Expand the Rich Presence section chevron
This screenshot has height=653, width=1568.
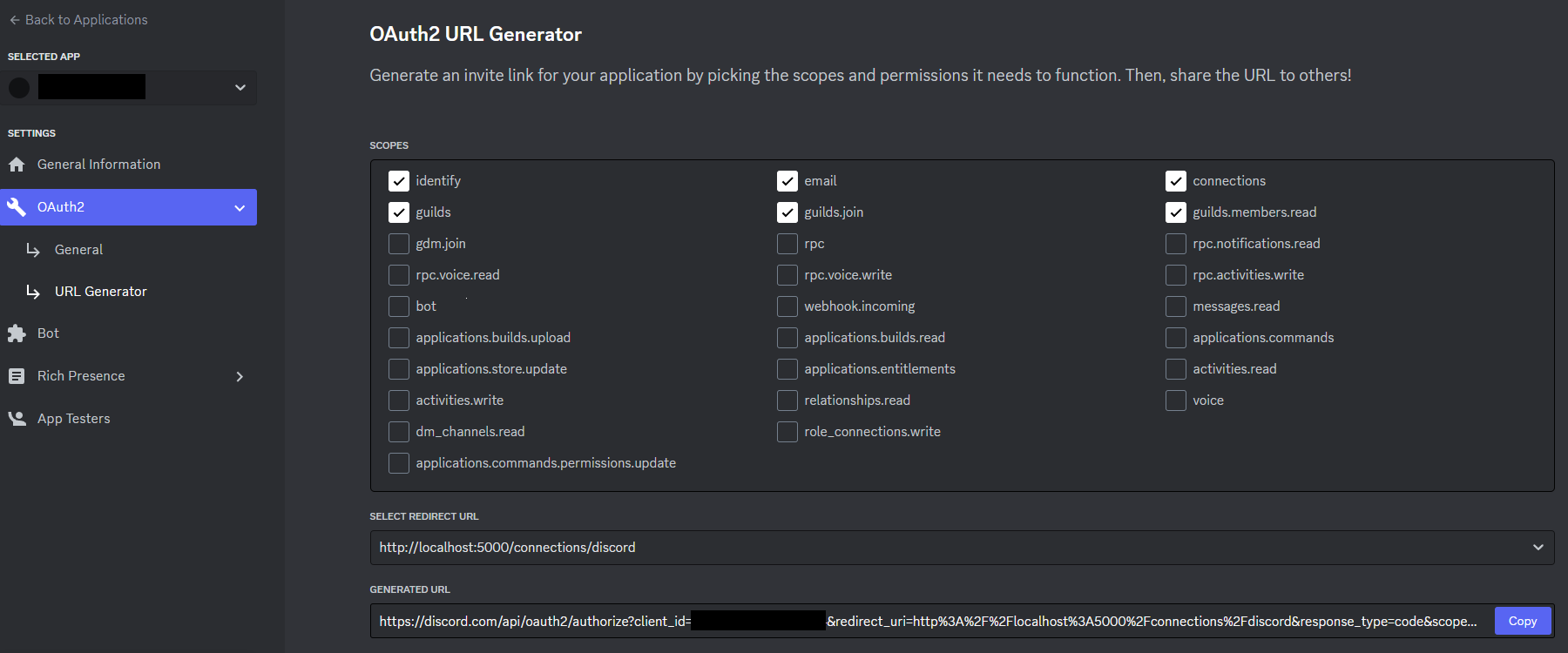click(240, 375)
